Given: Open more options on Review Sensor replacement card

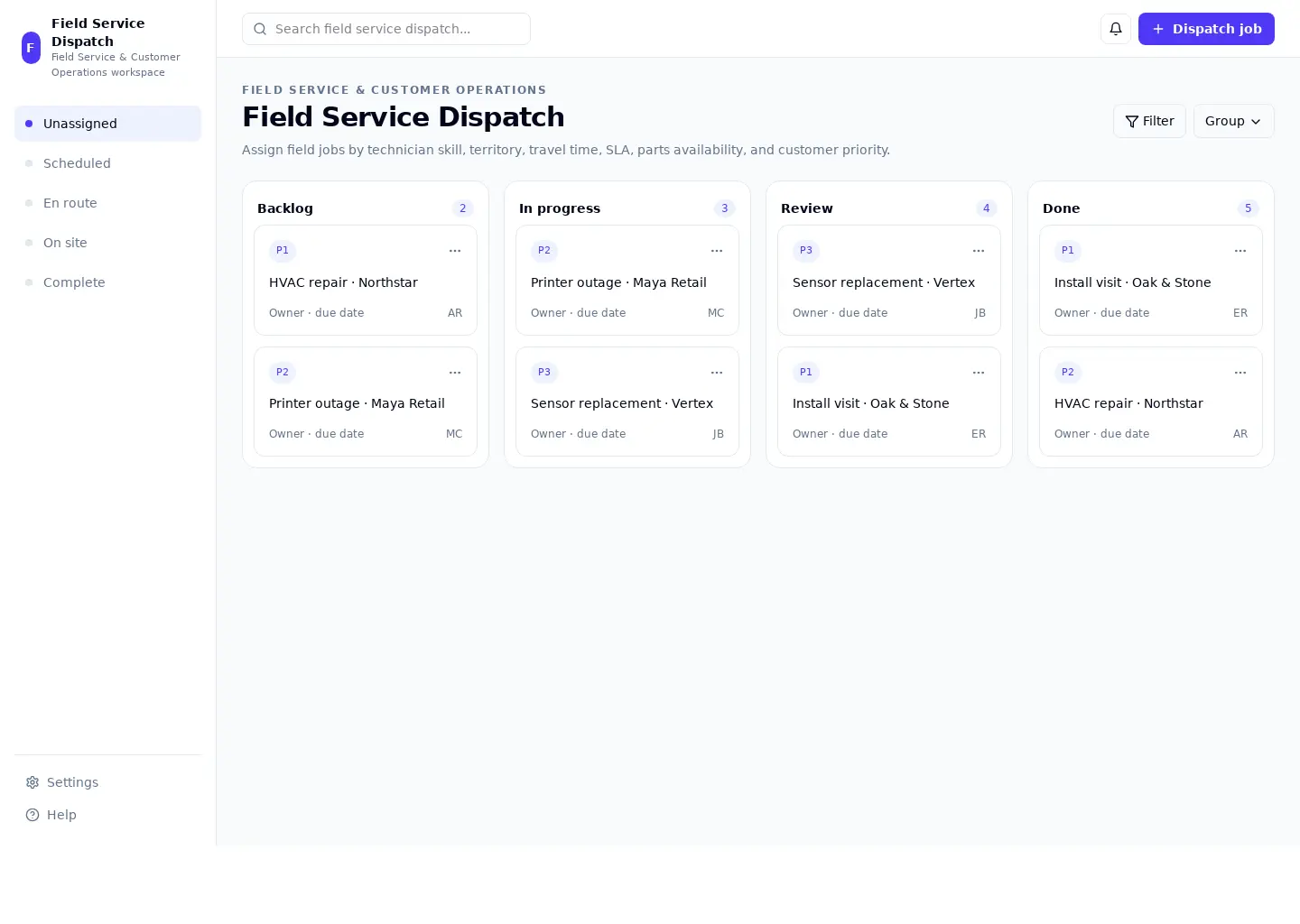Looking at the screenshot, I should [979, 251].
